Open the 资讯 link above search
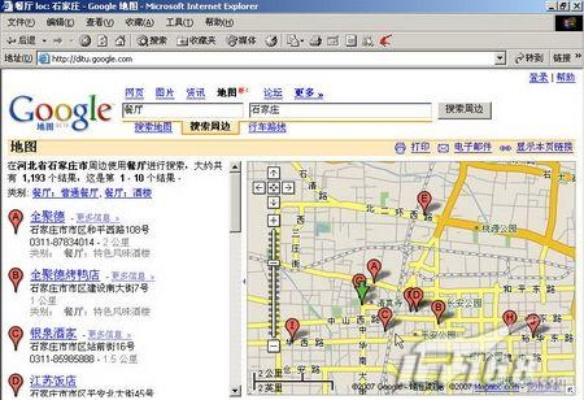The height and width of the screenshot is (400, 584). coord(196,93)
